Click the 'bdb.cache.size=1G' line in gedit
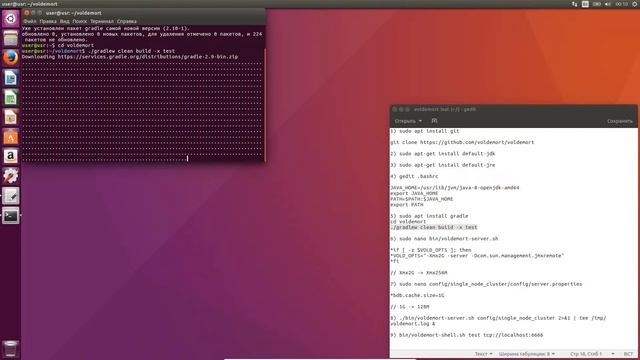This screenshot has width=640, height=360. coord(417,296)
